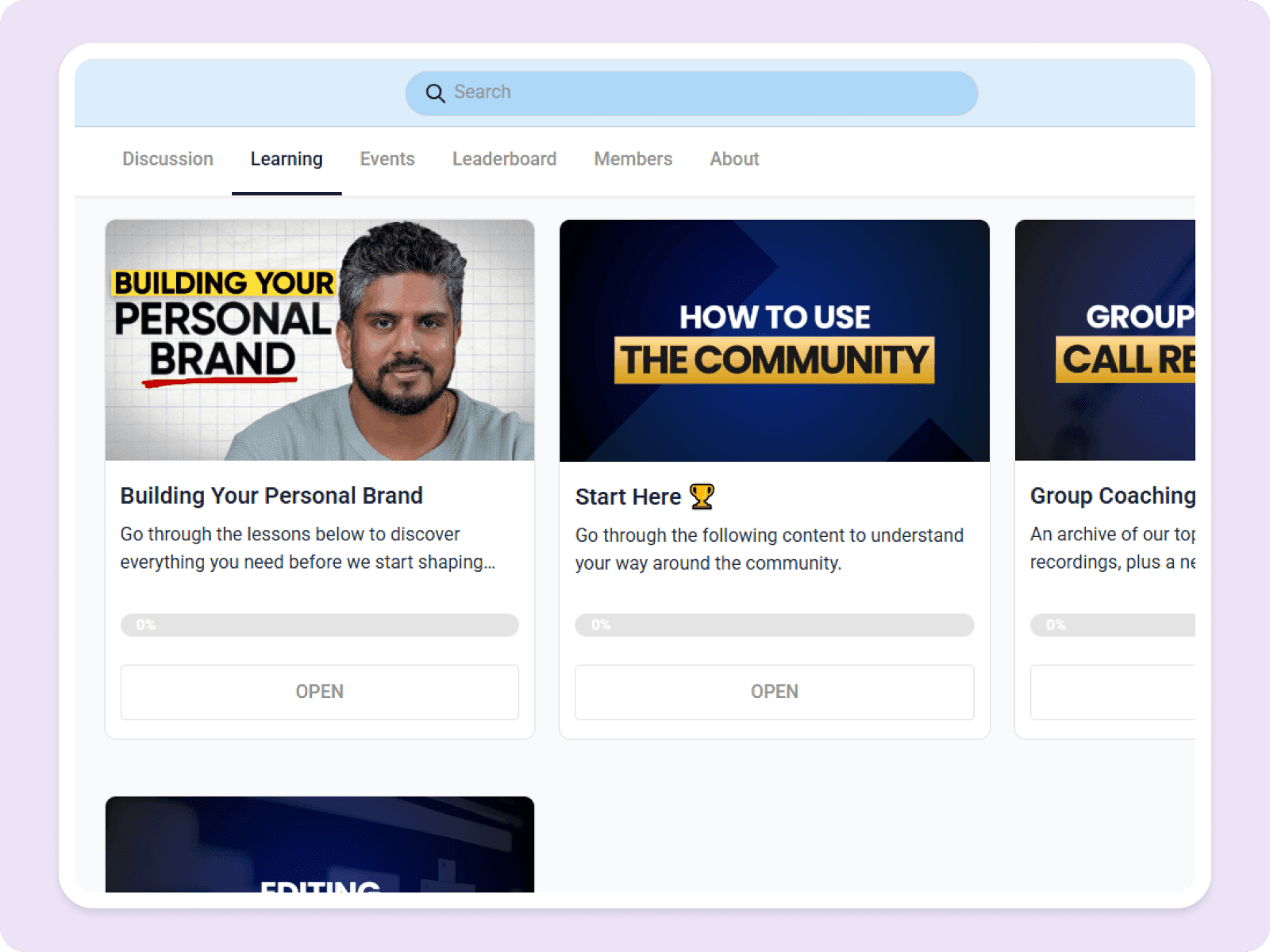Click the Building Your Personal Brand thumbnail
Screen dimensions: 1270x952
[320, 340]
